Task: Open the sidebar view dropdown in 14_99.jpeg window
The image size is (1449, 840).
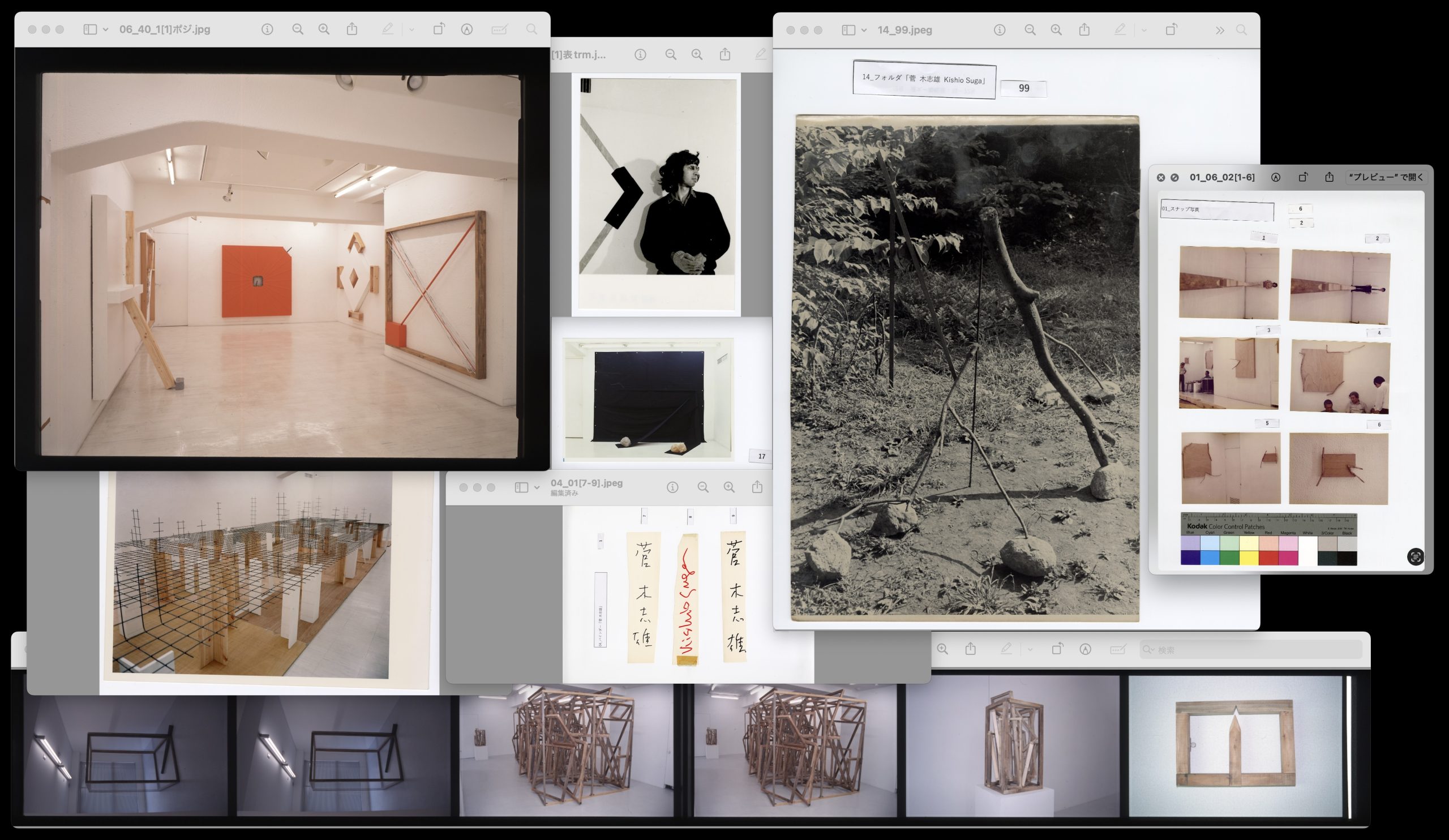Action: 864,31
